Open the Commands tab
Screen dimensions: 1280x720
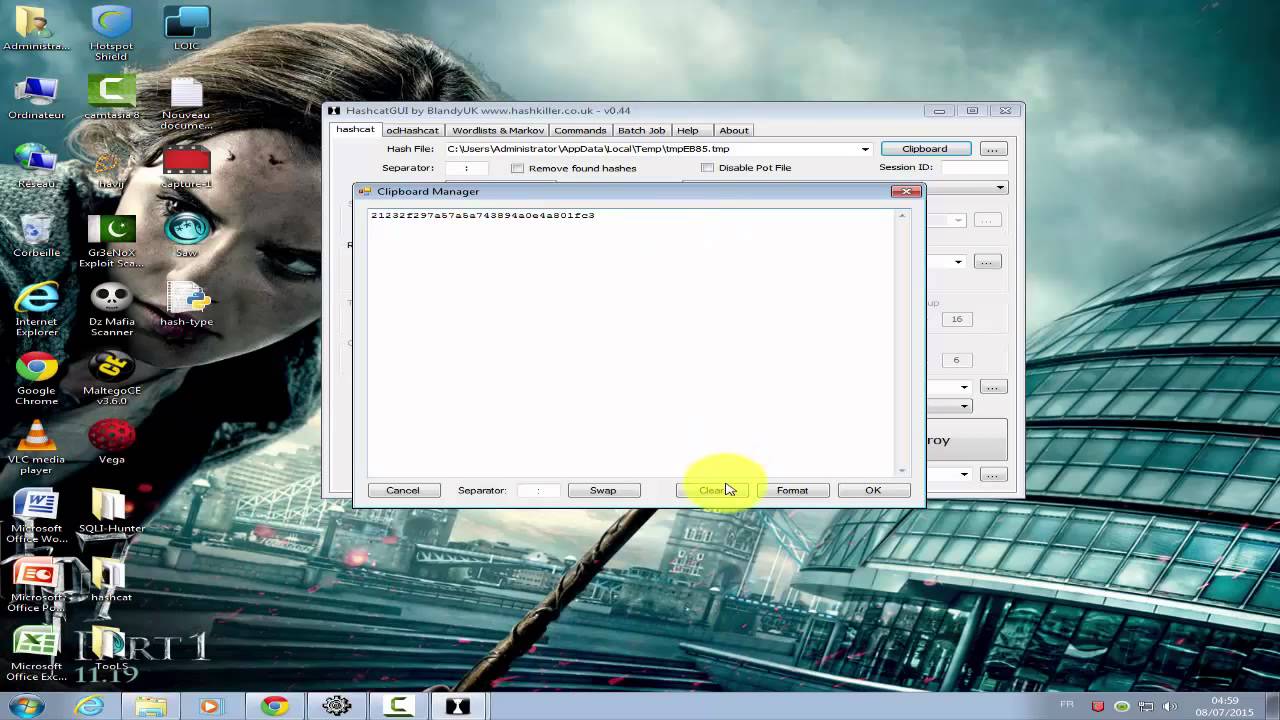(x=580, y=130)
